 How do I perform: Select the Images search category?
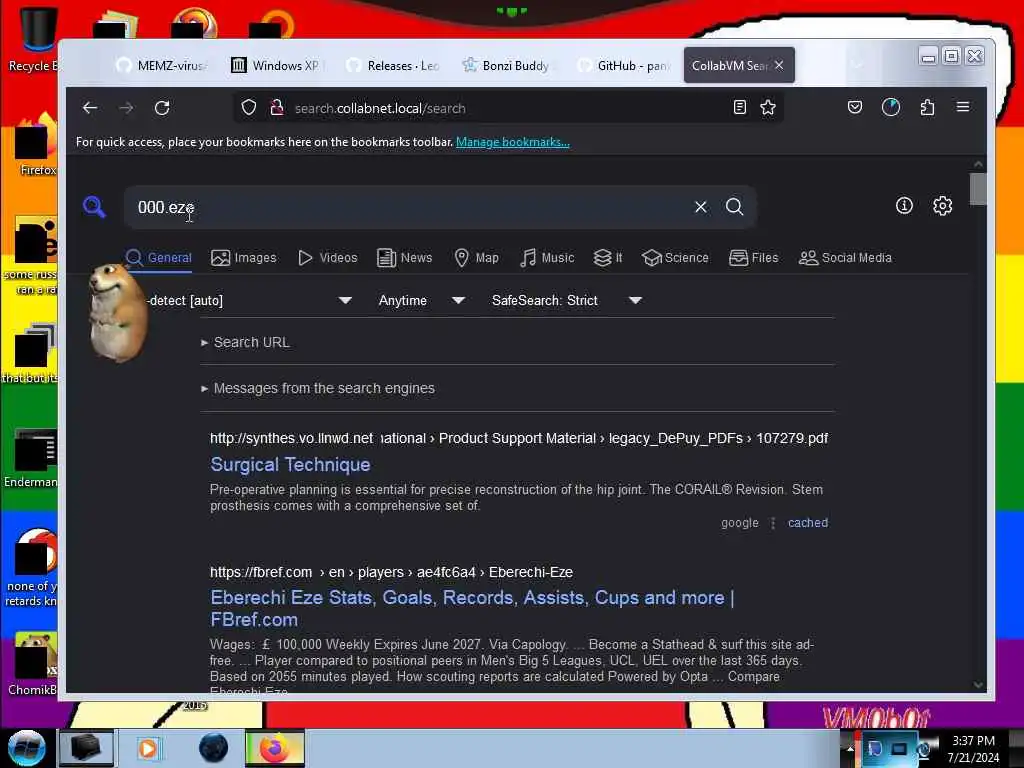click(x=244, y=258)
